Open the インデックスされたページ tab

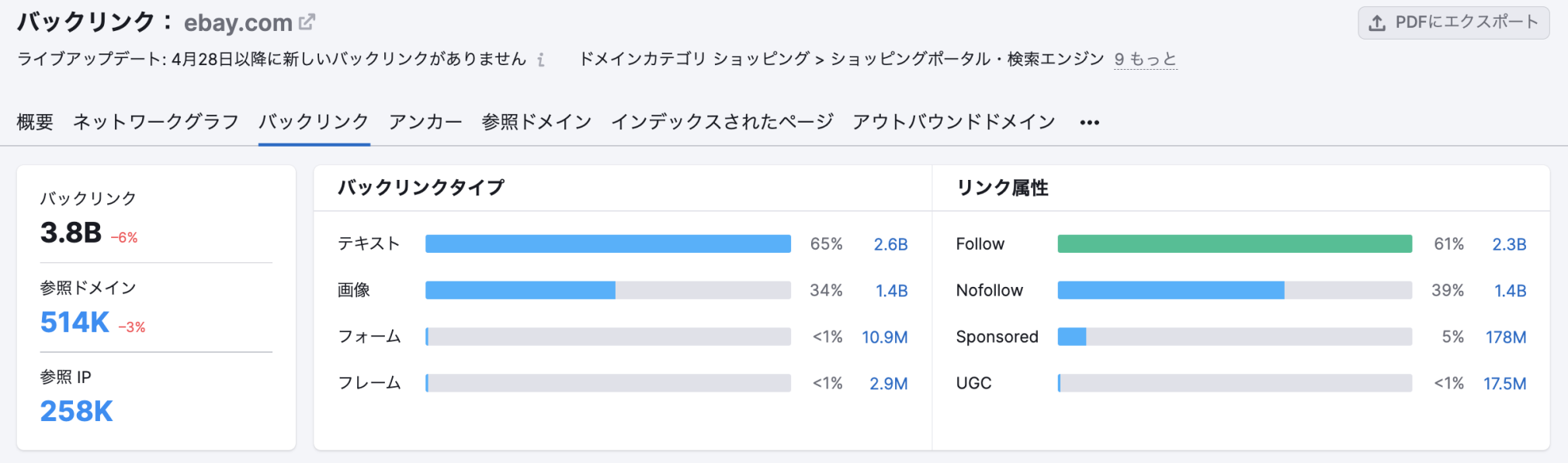click(723, 121)
